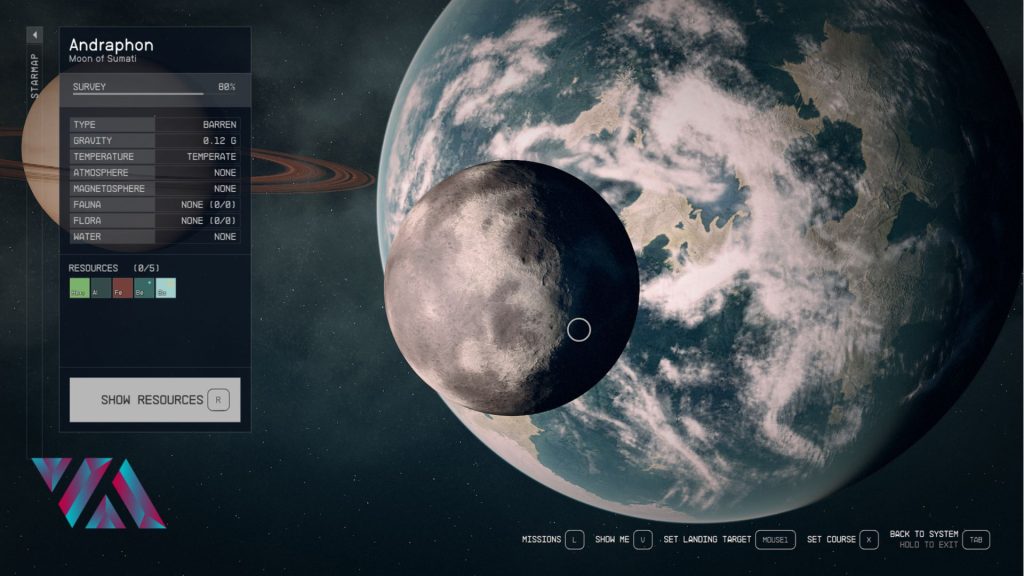The width and height of the screenshot is (1024, 576).
Task: Open the Missions label in bottom bar
Action: (x=541, y=540)
